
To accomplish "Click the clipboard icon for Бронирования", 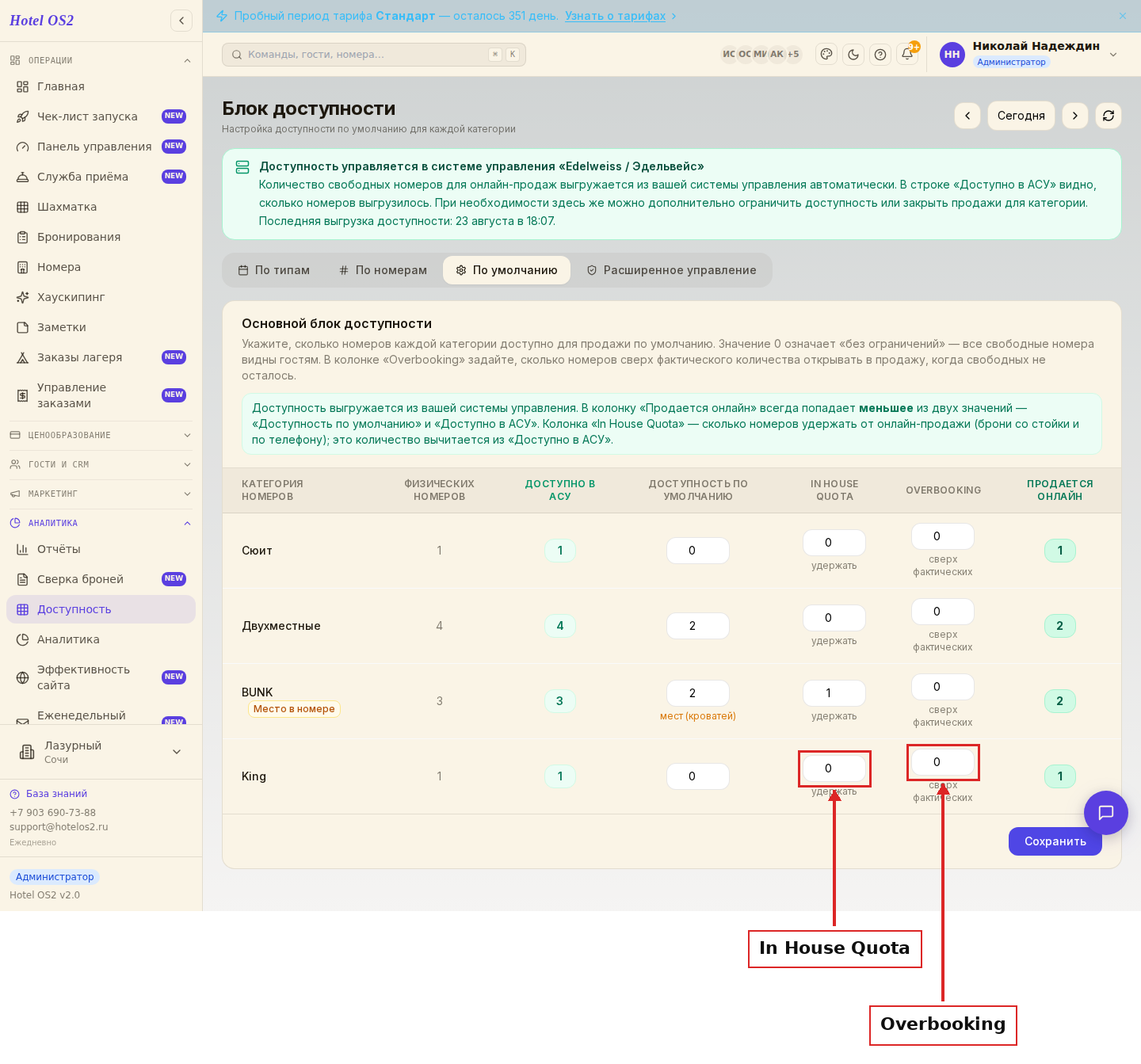I will 23,237.
